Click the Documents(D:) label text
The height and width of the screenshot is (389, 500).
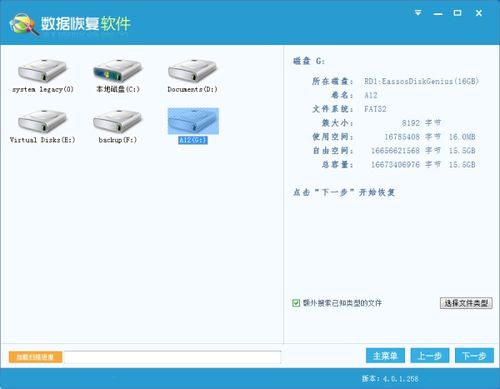click(193, 89)
